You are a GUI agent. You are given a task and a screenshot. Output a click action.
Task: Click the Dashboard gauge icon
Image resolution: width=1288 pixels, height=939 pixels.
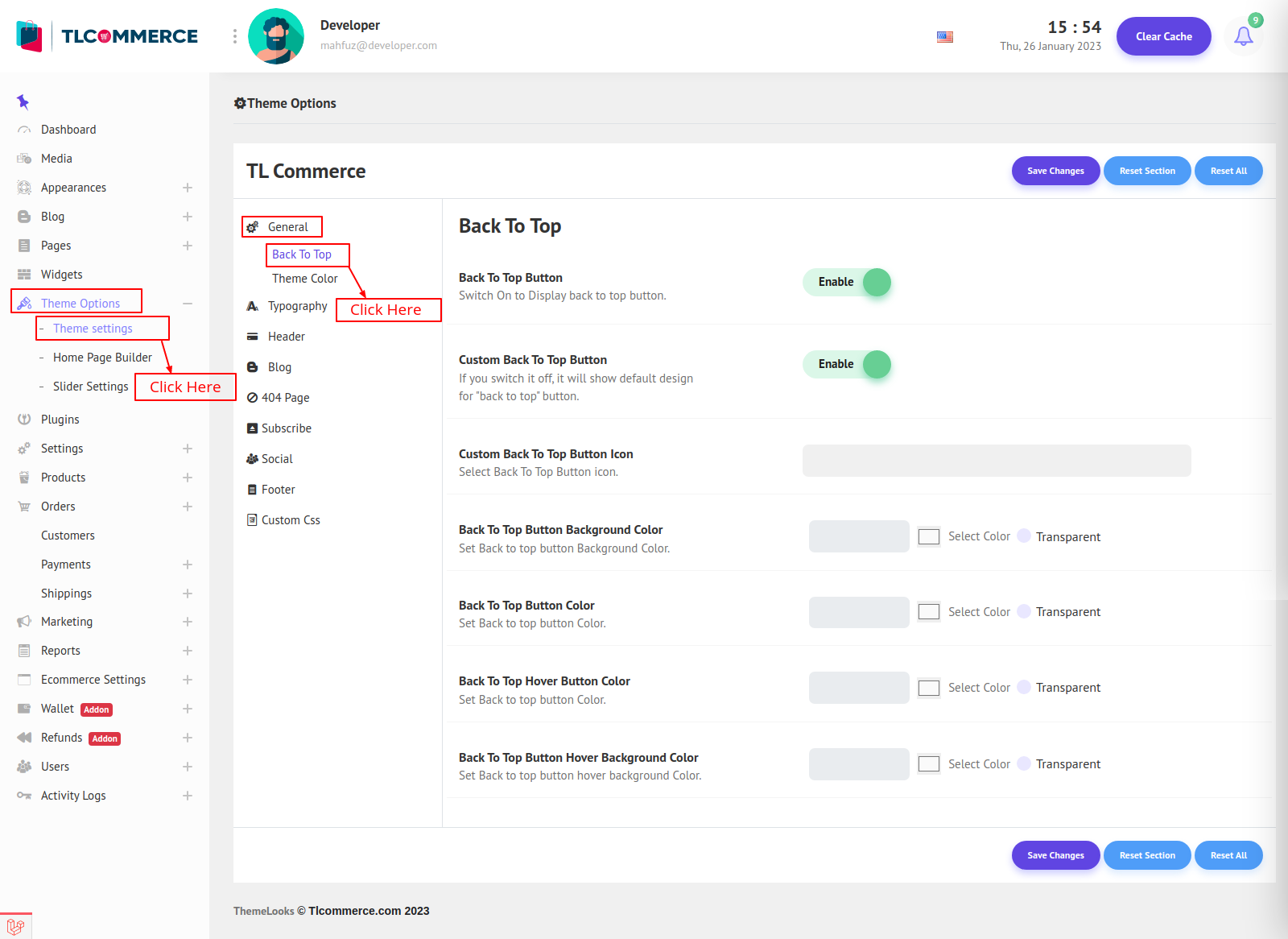coord(24,130)
